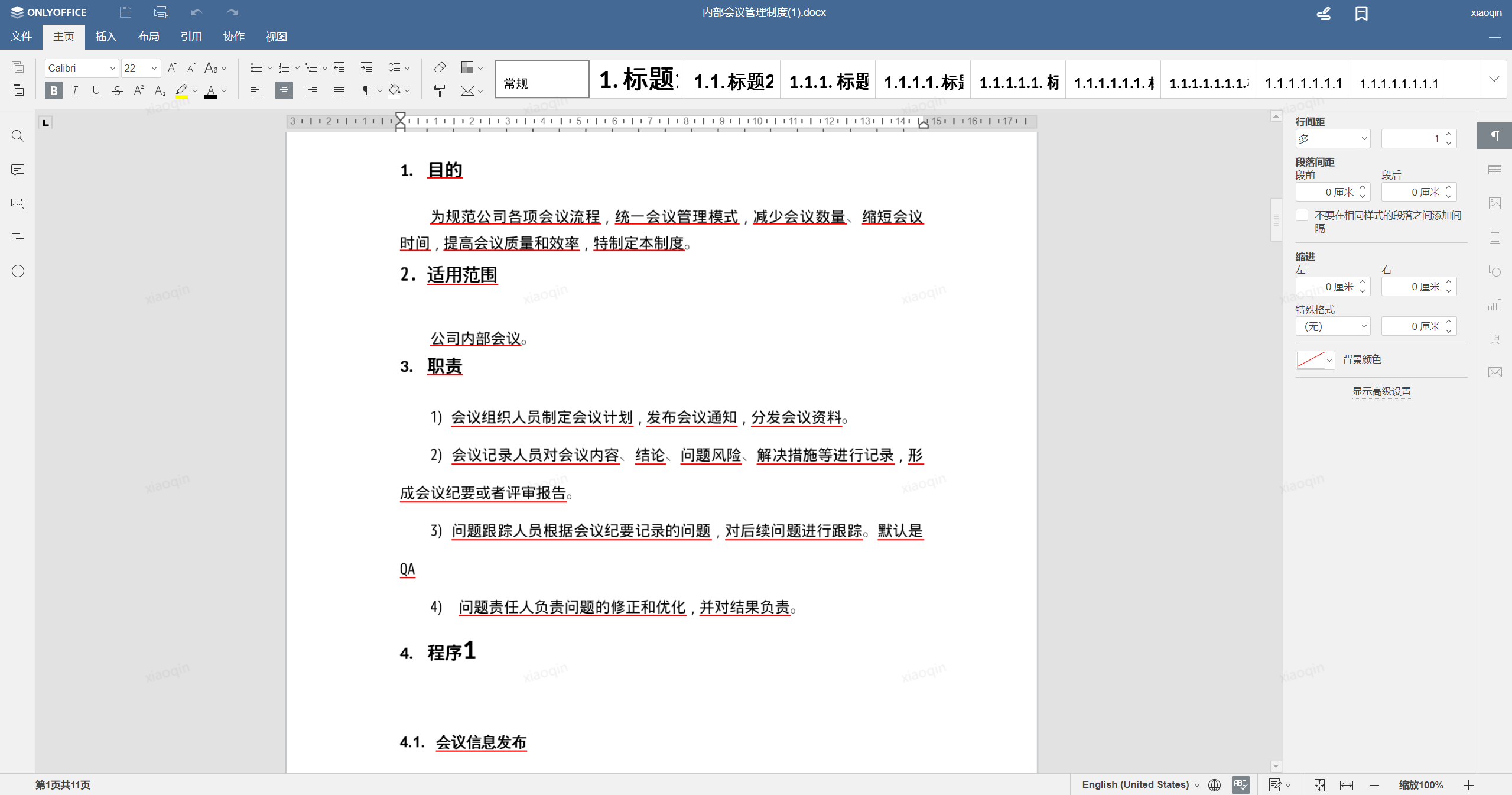Redo the last action
The image size is (1512, 795).
(x=232, y=12)
